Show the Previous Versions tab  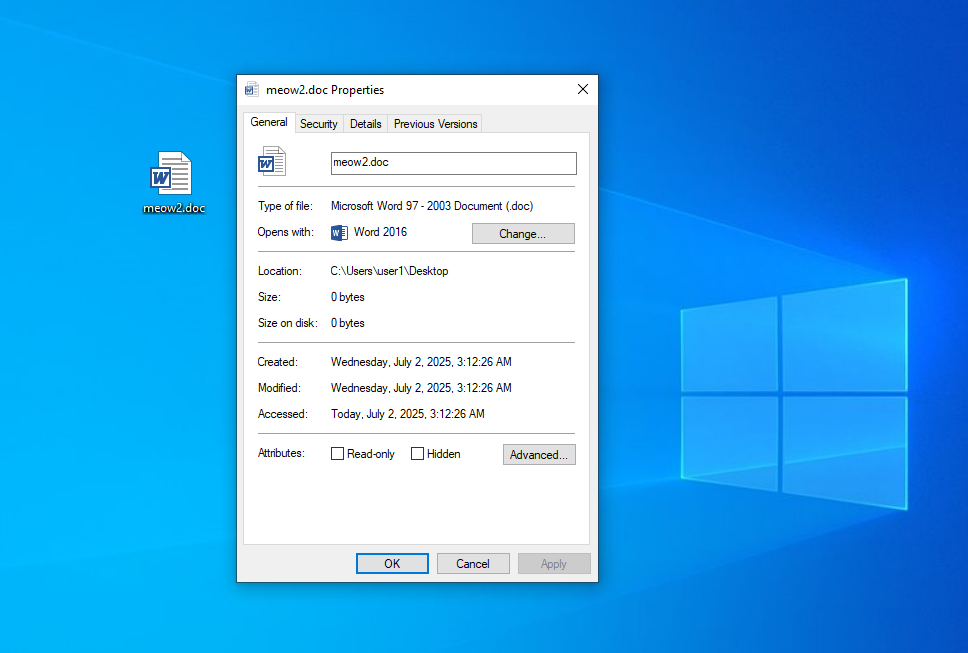point(435,124)
